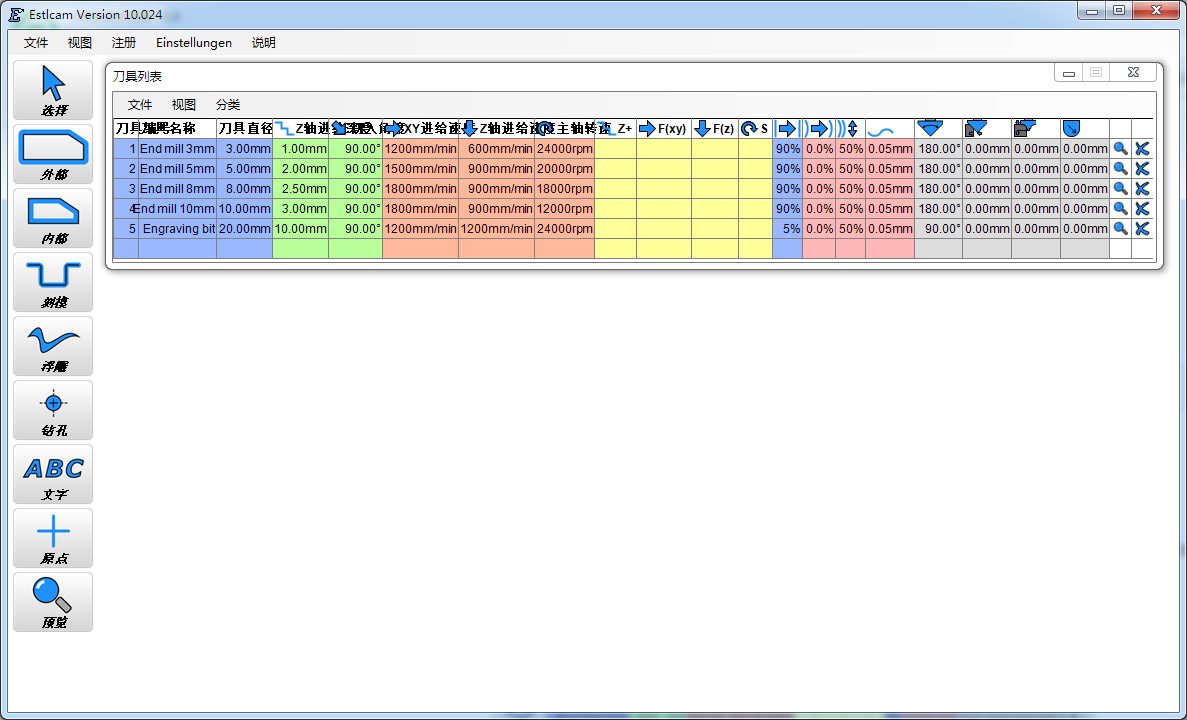The image size is (1187, 720).
Task: Edit the End mill 3mm name cell
Action: coord(177,149)
